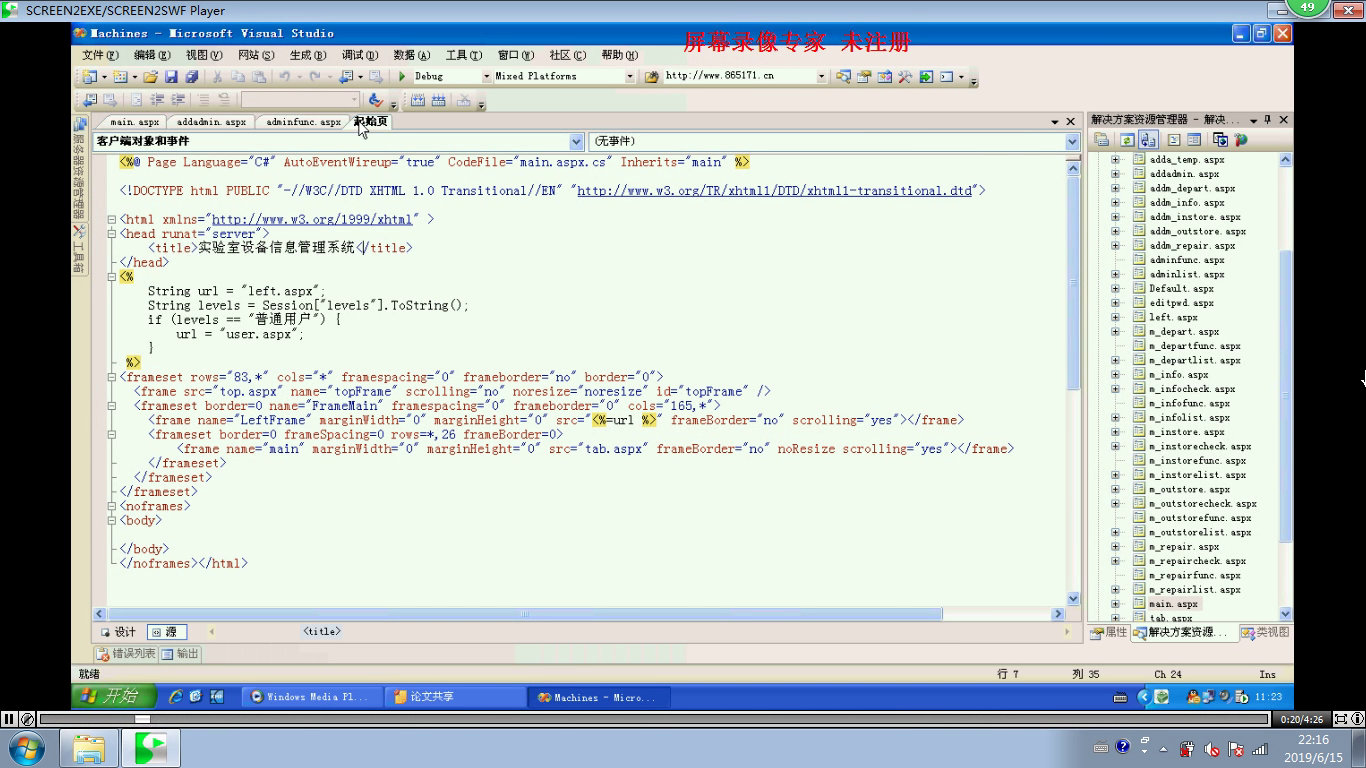Image resolution: width=1366 pixels, height=768 pixels.
Task: Open the Toolbox hammer-and-wrench icon
Action: (x=905, y=76)
